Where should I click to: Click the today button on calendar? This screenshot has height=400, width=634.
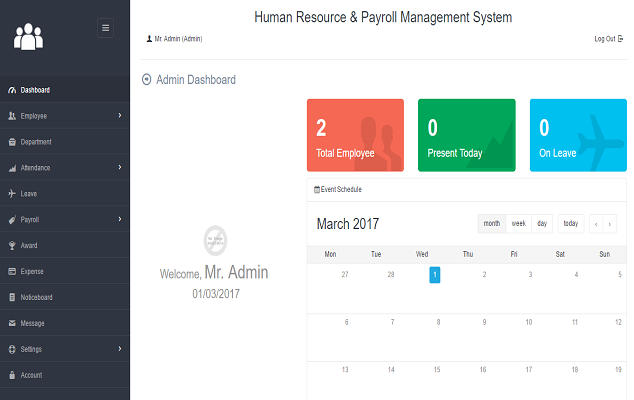(x=571, y=224)
